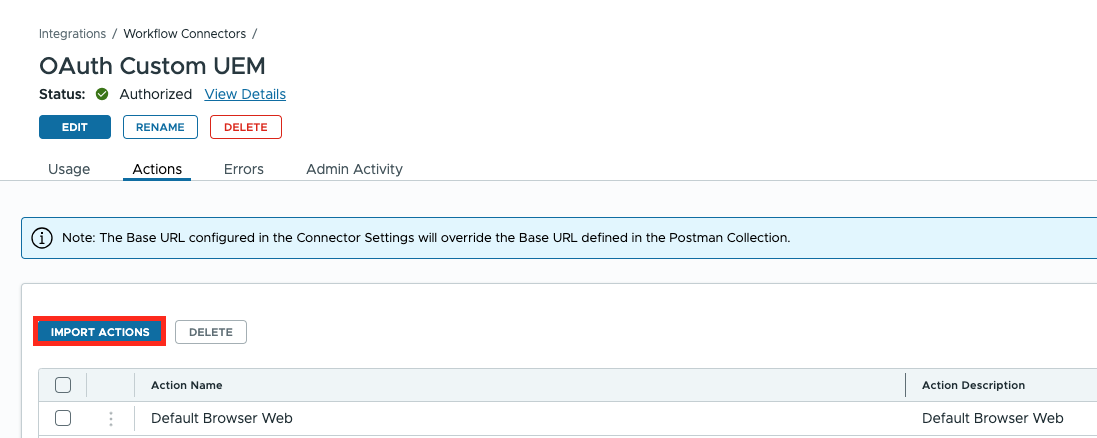Click the info icon in the note banner
Screen dimensions: 1097x438
(x=42, y=238)
